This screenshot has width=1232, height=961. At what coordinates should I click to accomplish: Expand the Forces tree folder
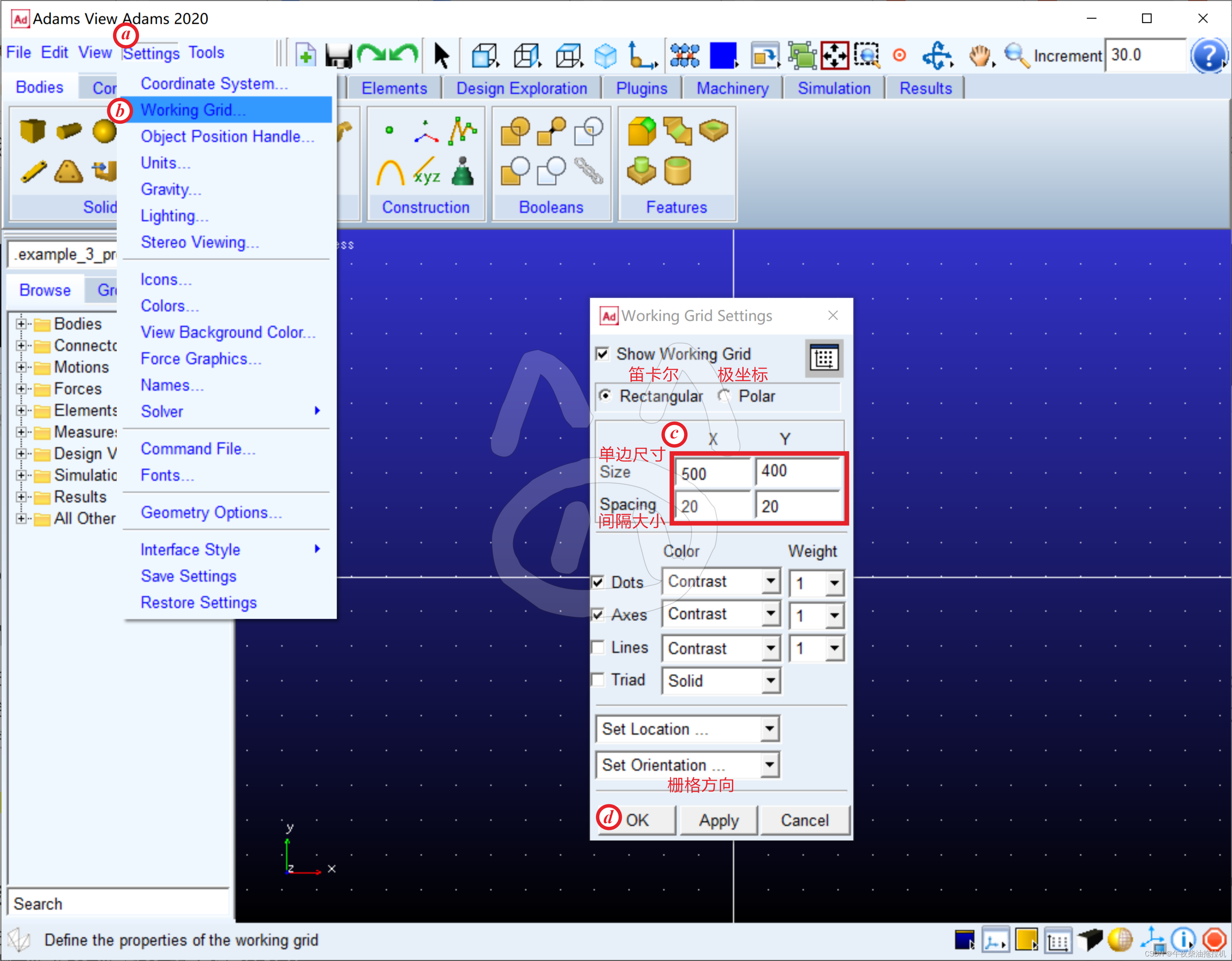tap(21, 389)
